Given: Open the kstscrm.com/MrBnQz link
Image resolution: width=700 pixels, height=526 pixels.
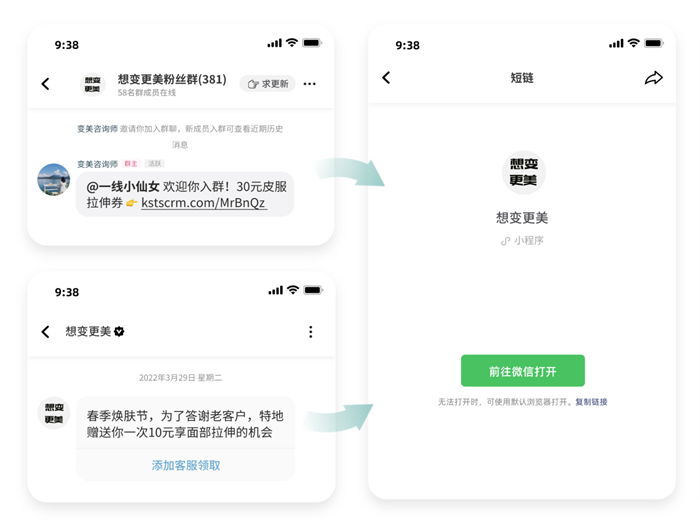Looking at the screenshot, I should pyautogui.click(x=204, y=202).
